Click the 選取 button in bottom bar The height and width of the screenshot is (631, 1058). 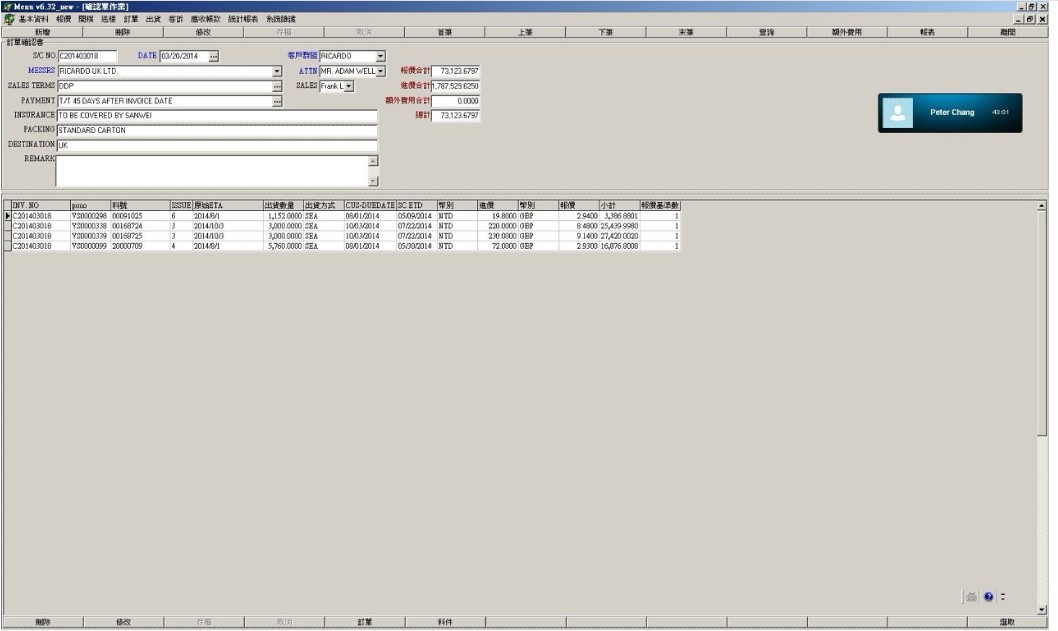[x=1007, y=622]
